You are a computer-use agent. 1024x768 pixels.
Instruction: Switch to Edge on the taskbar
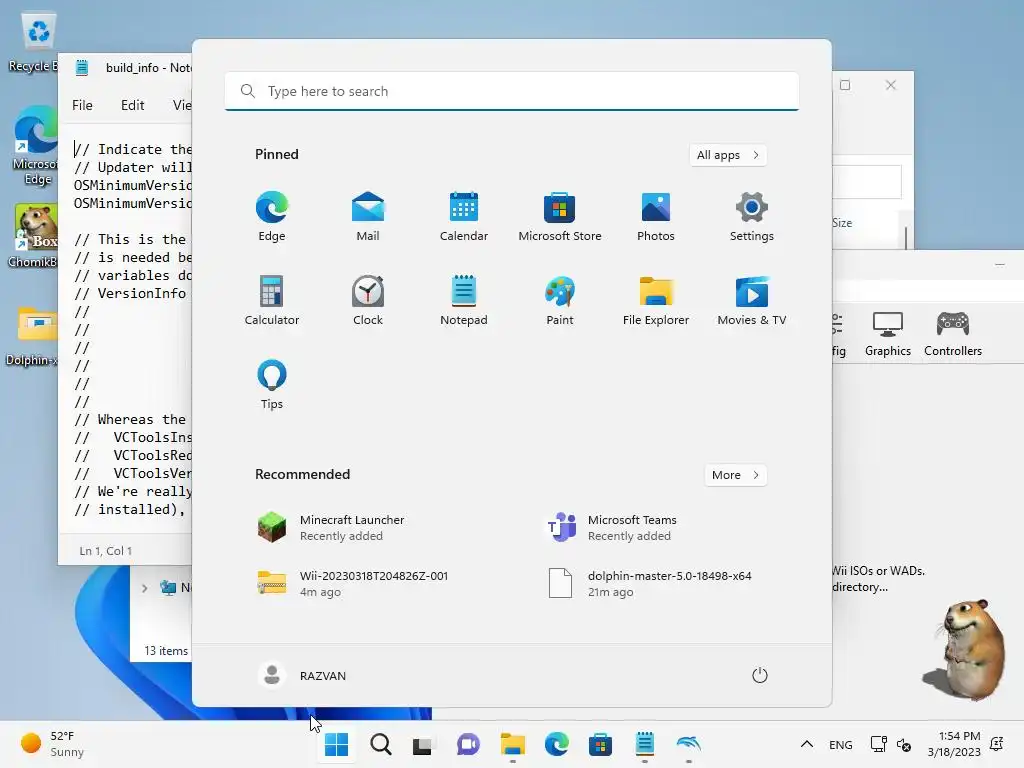point(556,744)
